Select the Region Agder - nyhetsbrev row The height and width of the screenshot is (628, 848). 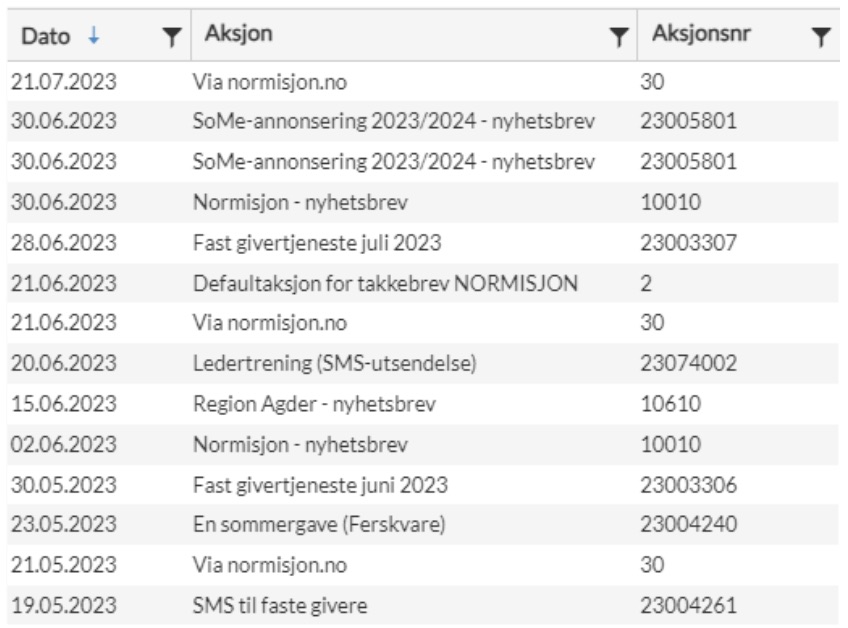(x=423, y=404)
